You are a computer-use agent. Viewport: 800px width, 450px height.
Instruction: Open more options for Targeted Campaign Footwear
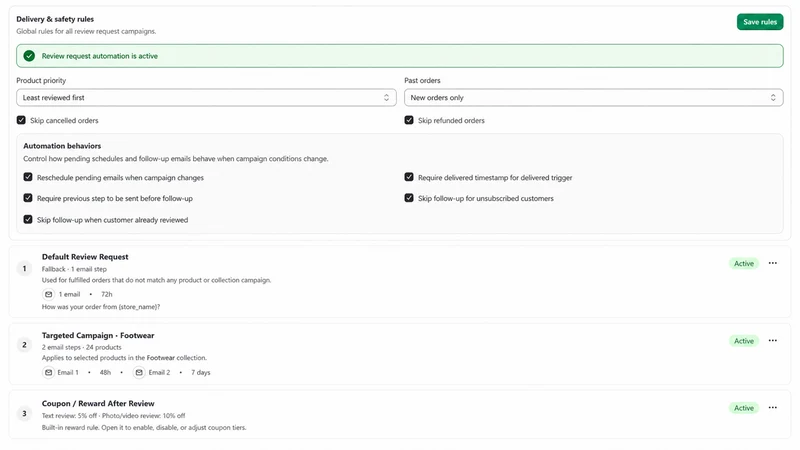[772, 341]
